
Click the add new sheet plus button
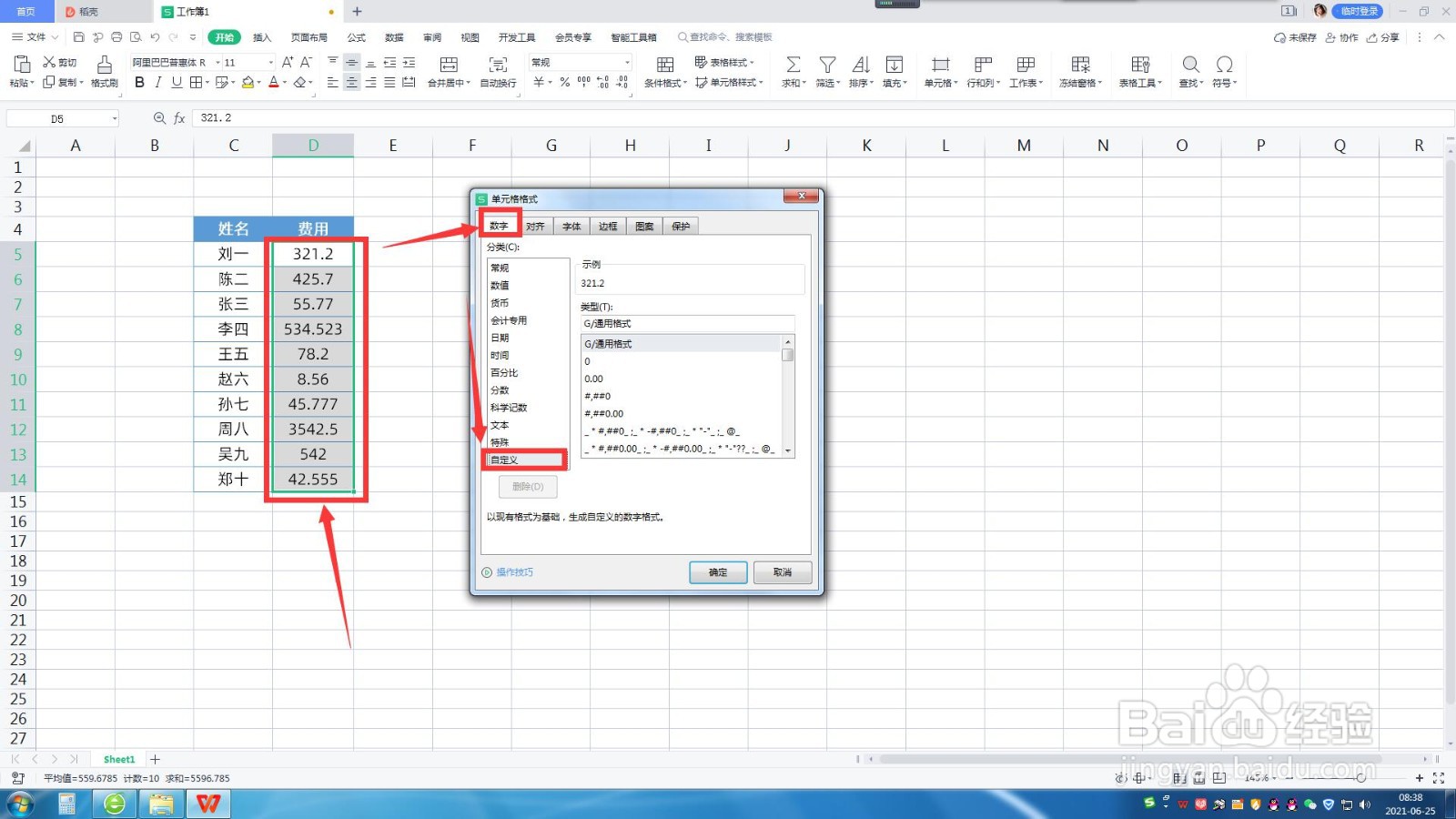click(156, 760)
